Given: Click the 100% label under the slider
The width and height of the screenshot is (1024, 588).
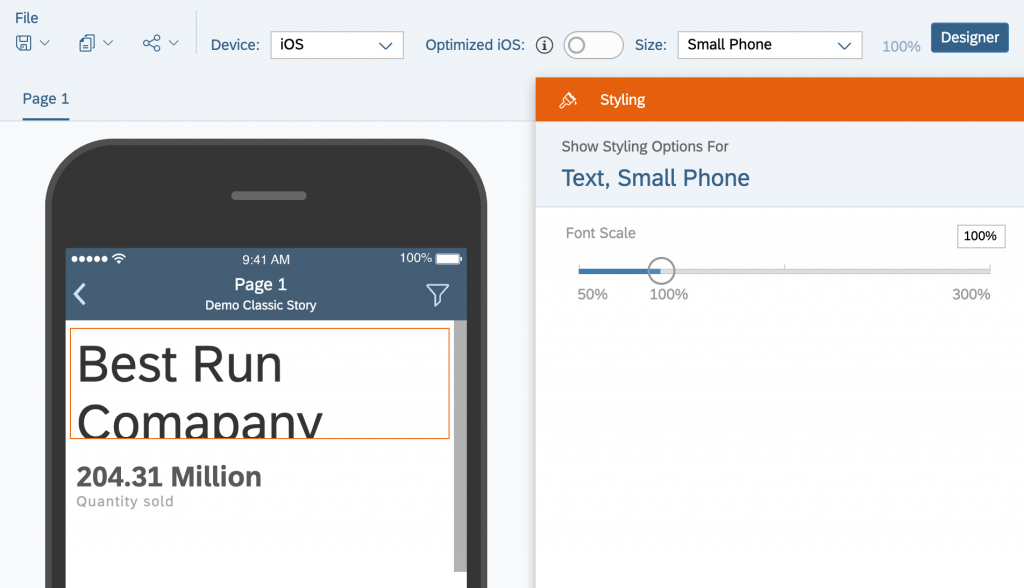Looking at the screenshot, I should pyautogui.click(x=669, y=295).
